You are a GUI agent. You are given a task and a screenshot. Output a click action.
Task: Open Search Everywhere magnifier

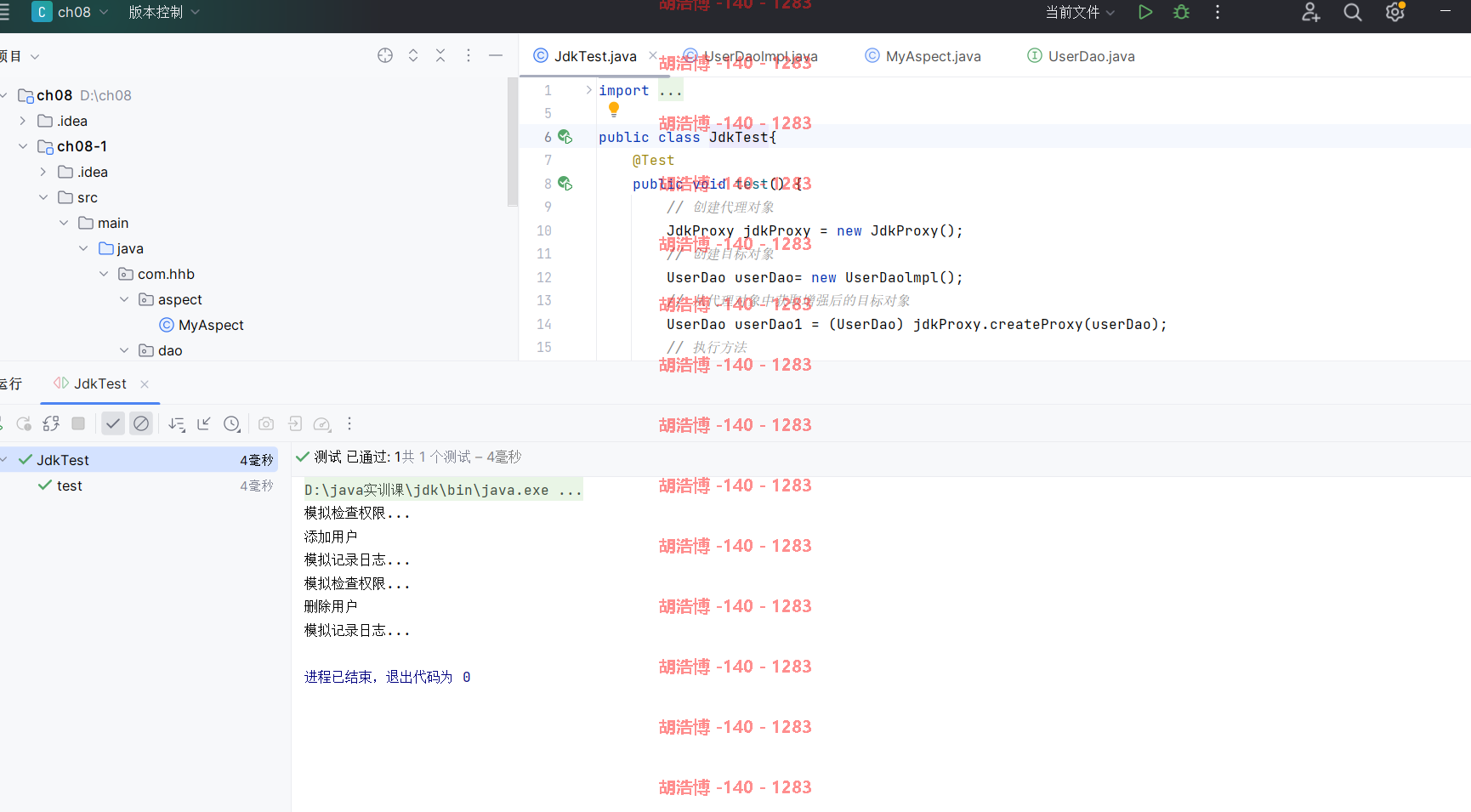(x=1352, y=12)
